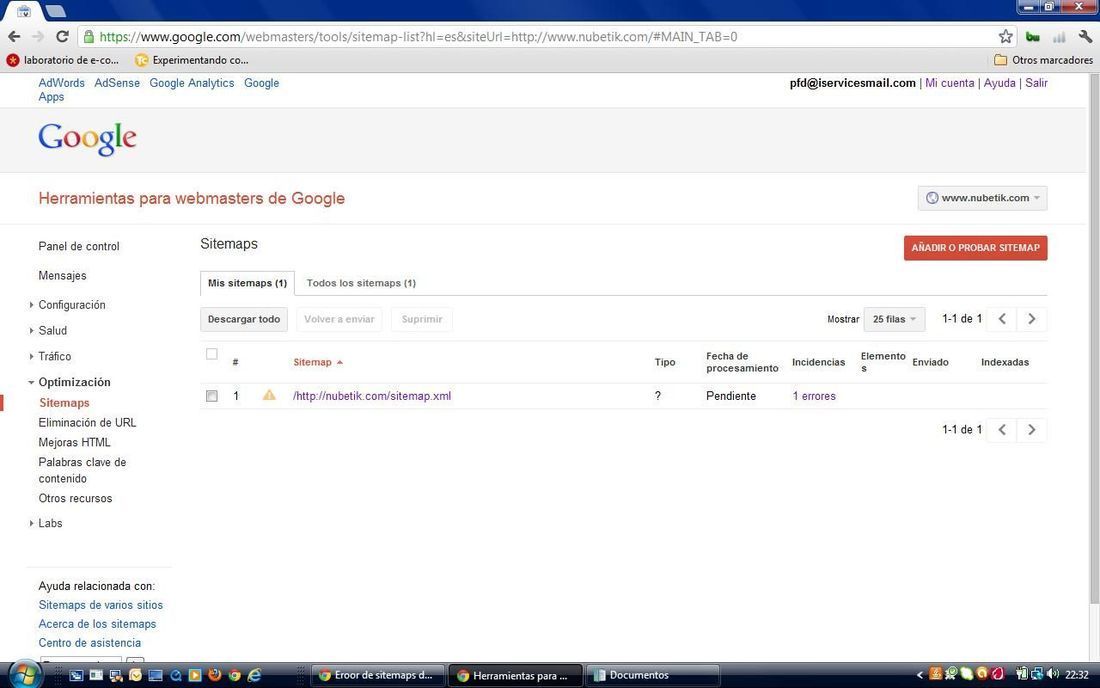Open the Windows Start orb

[24, 675]
